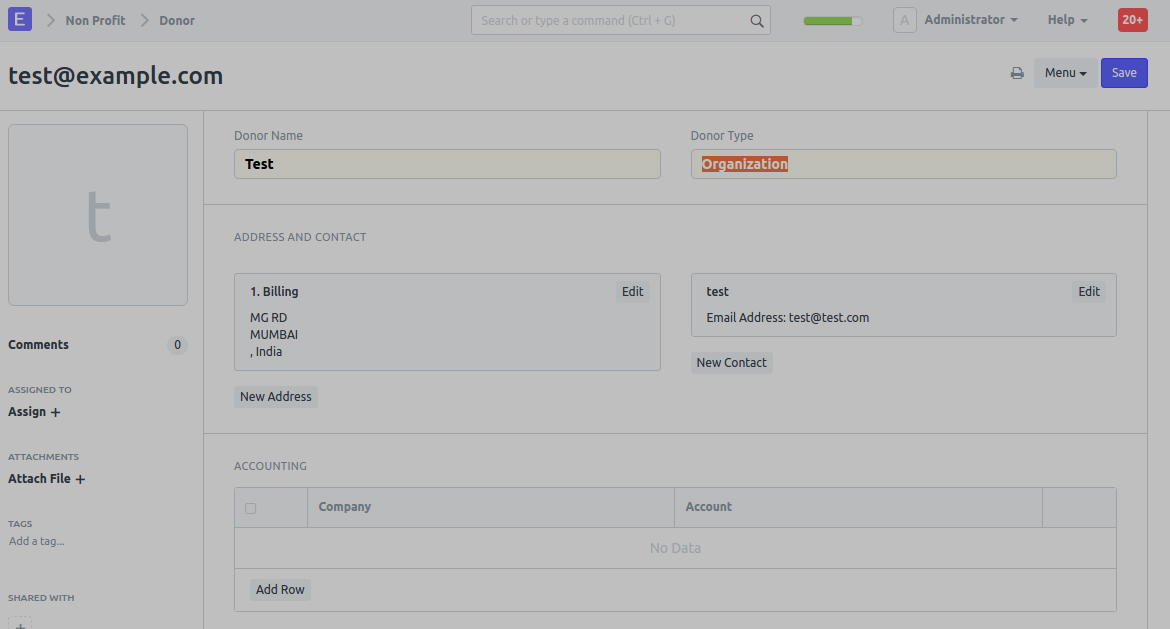Screen dimensions: 1170x629
Task: Click the green progress bar indicator
Action: point(832,21)
